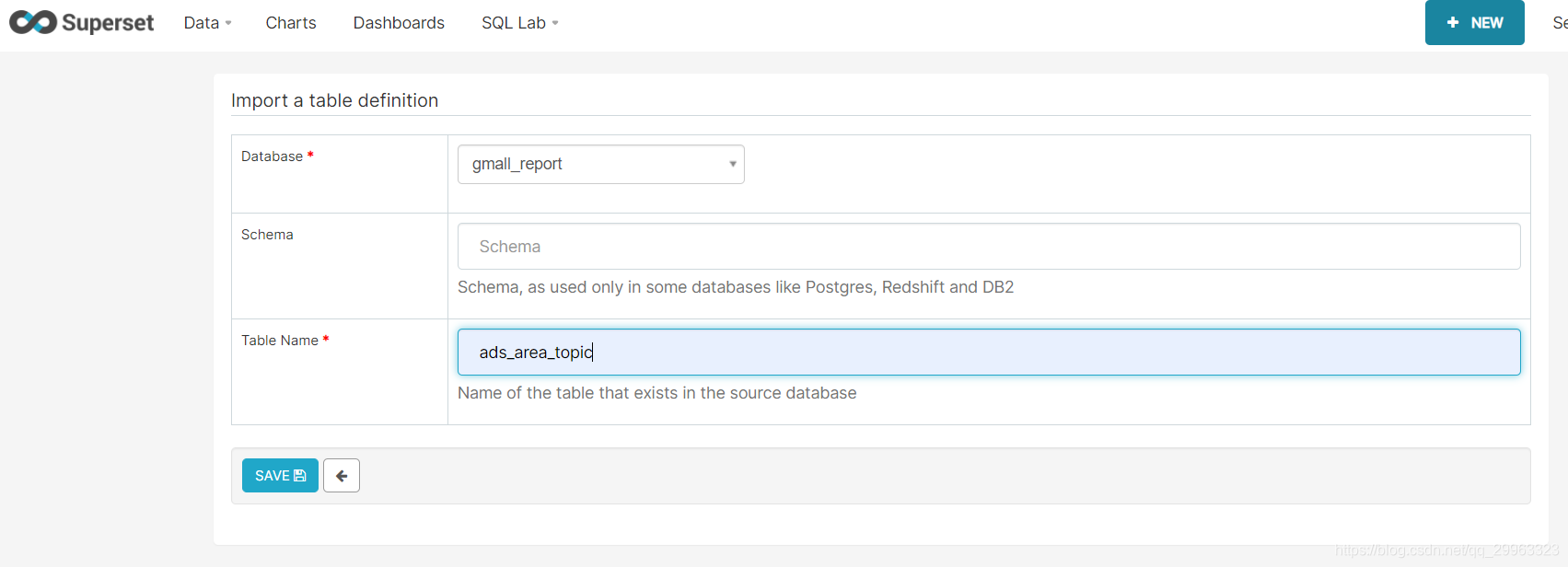Go to the Charts page
Image resolution: width=1568 pixels, height=567 pixels.
[291, 23]
